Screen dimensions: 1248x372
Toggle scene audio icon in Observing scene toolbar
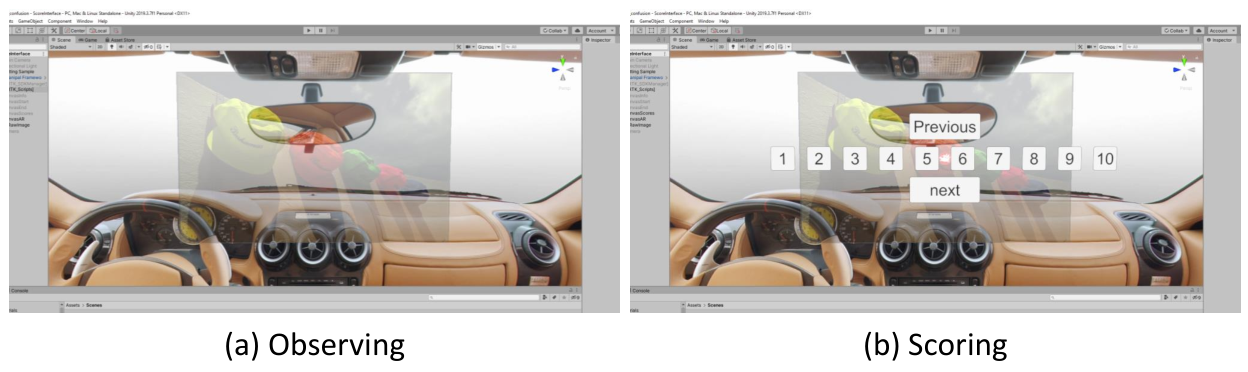click(121, 47)
